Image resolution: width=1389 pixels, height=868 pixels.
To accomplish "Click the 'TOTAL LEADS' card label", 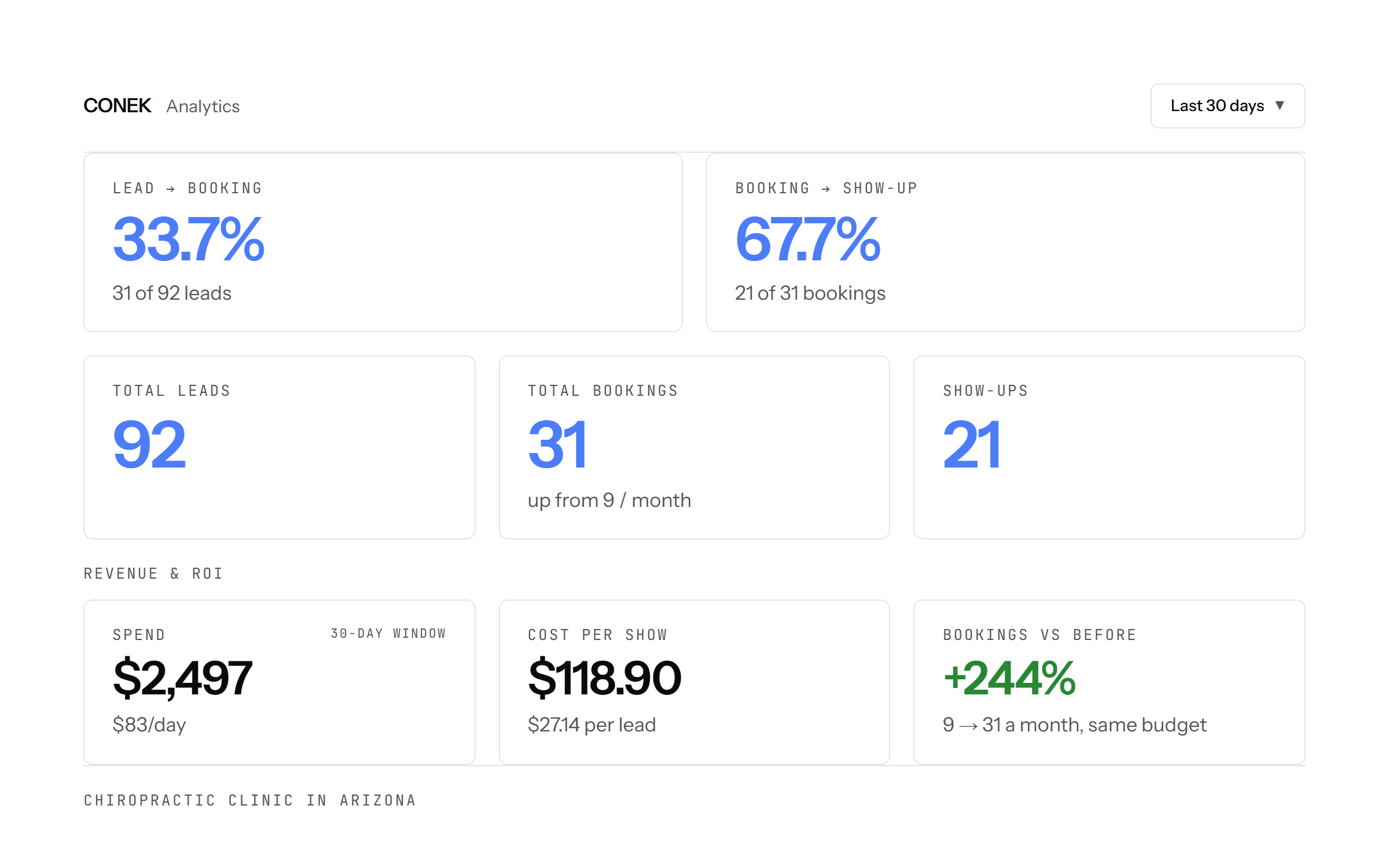I will [x=172, y=391].
